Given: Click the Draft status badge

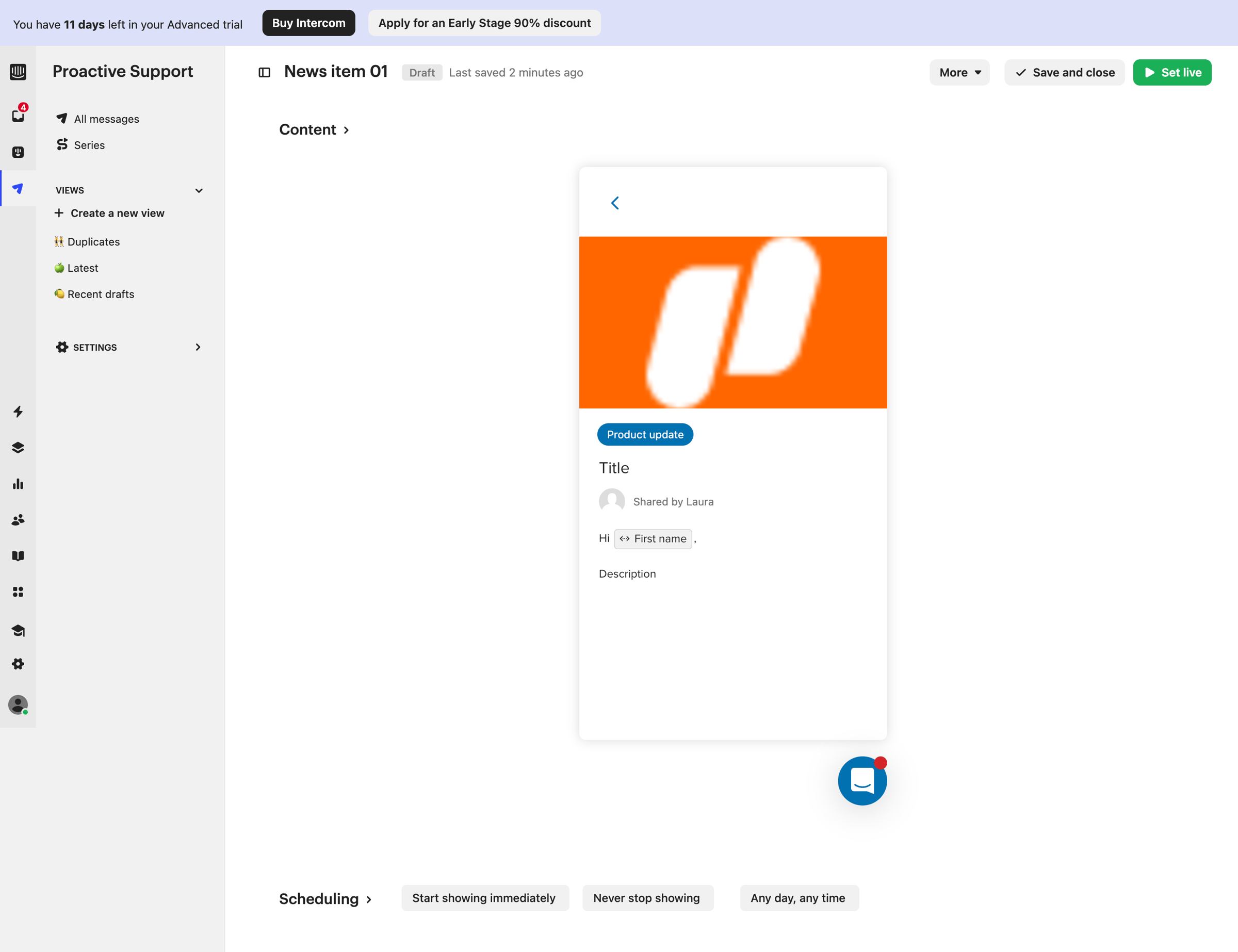Looking at the screenshot, I should pos(422,73).
